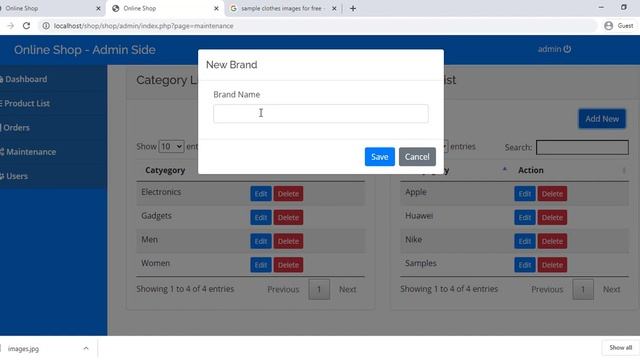The height and width of the screenshot is (360, 640).
Task: Delete the Men category
Action: [x=288, y=241]
